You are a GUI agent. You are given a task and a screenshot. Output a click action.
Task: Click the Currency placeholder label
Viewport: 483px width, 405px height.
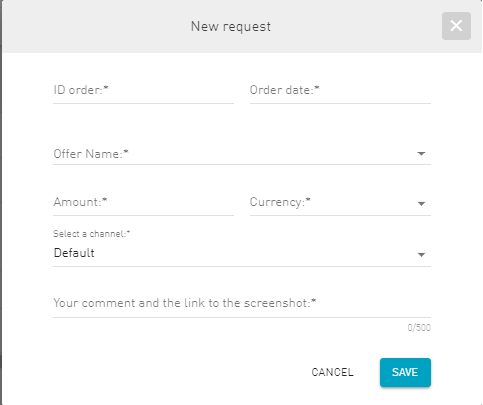280,202
